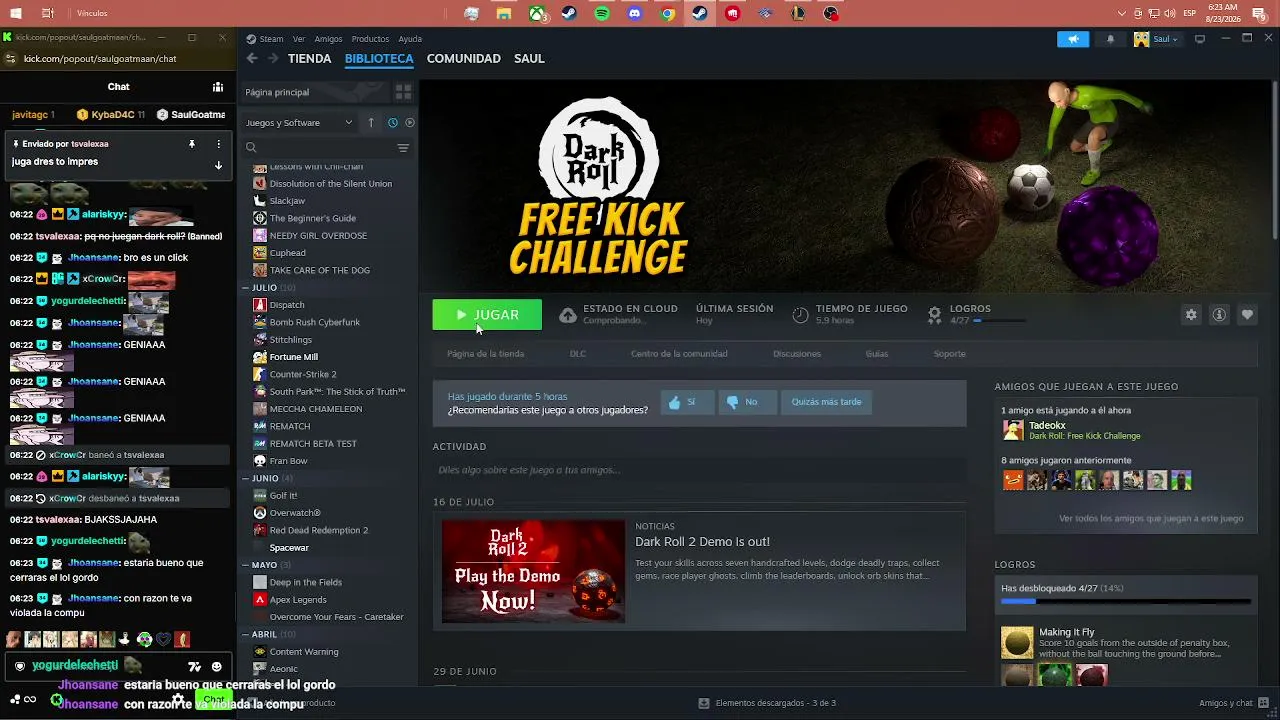
Task: Click the thumbs-down No recommendation button
Action: click(747, 402)
